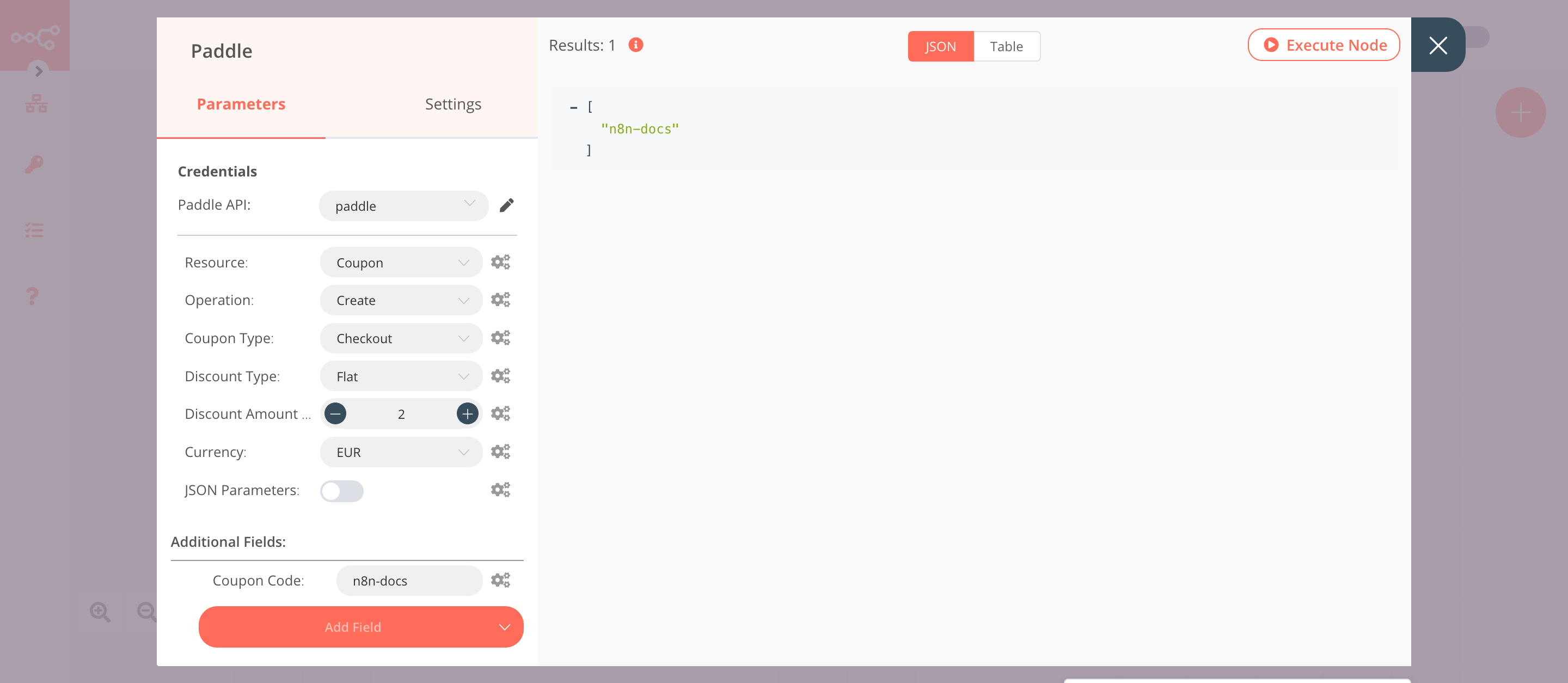Click the n8n logo in the sidebar
The height and width of the screenshot is (683, 1568).
(x=35, y=35)
